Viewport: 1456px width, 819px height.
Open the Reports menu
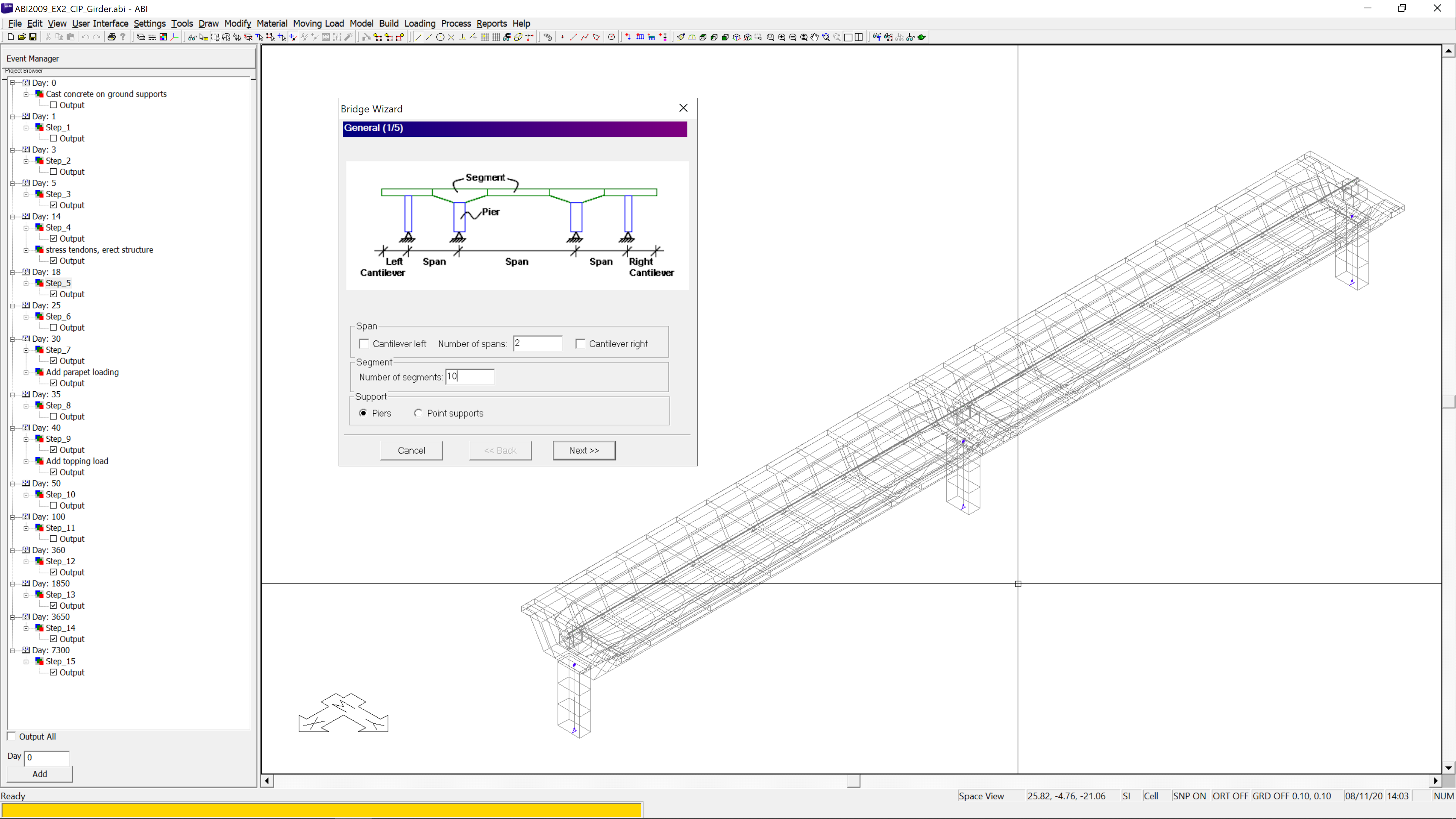coord(491,23)
